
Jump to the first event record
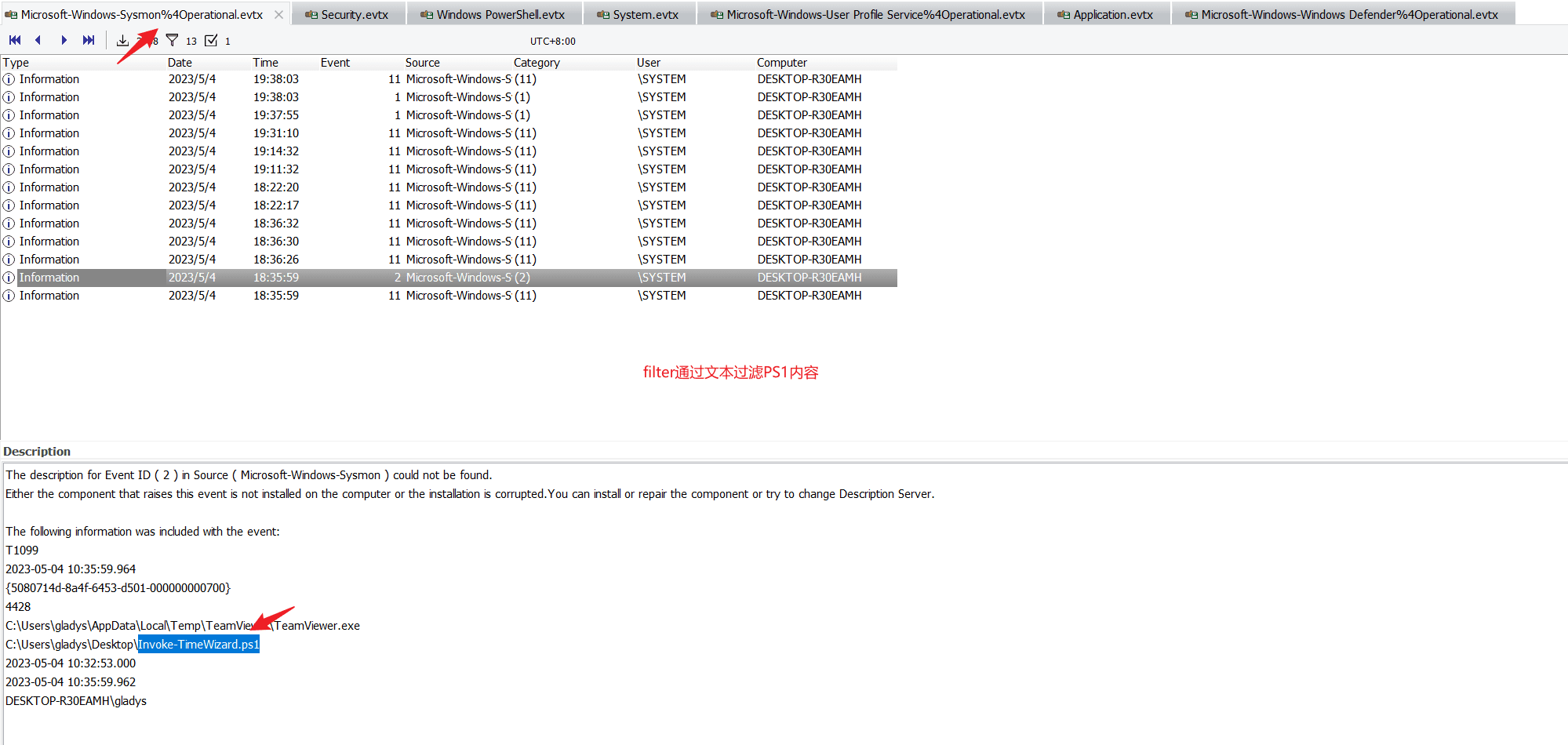pos(15,41)
